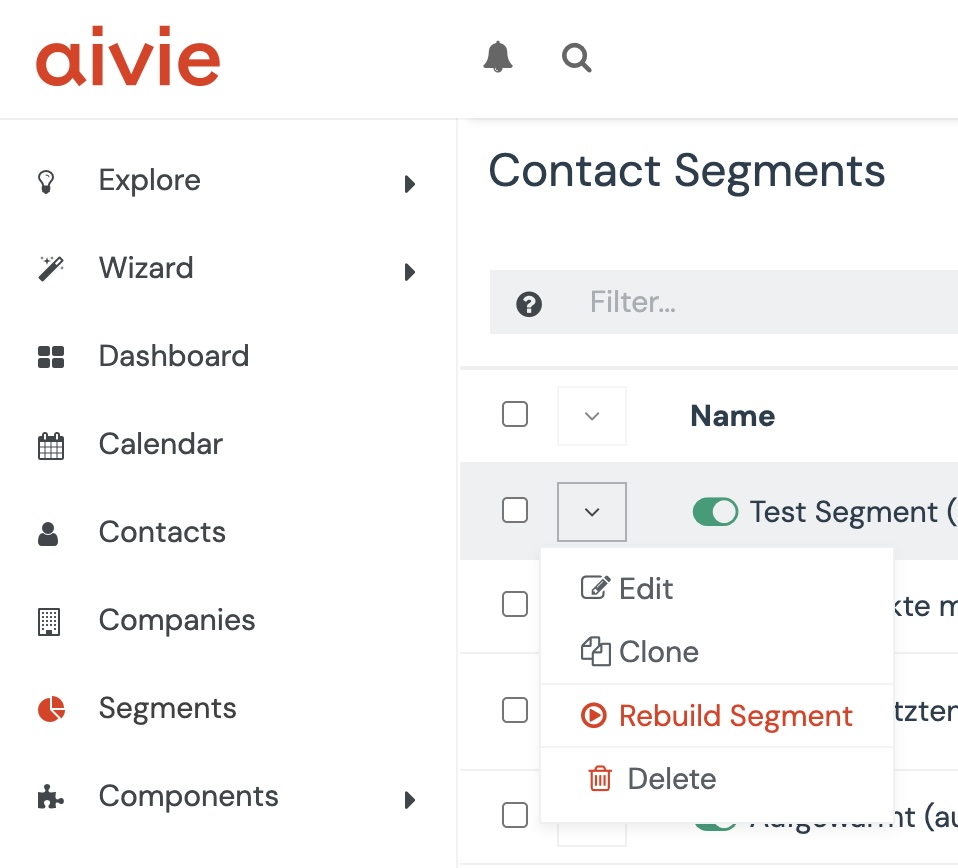958x868 pixels.
Task: Click the Calendar sidebar icon
Action: pos(51,445)
